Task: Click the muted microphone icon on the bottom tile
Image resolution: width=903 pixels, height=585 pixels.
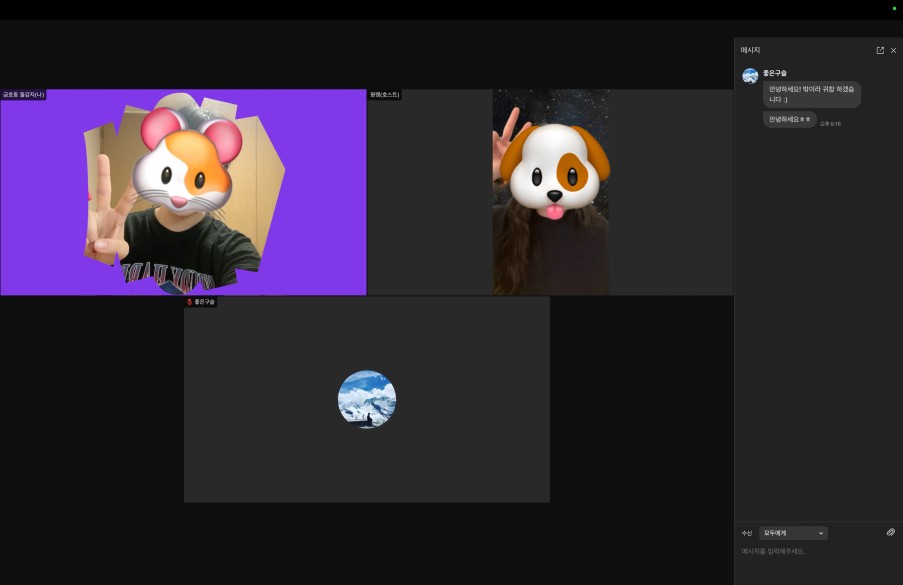Action: [189, 302]
